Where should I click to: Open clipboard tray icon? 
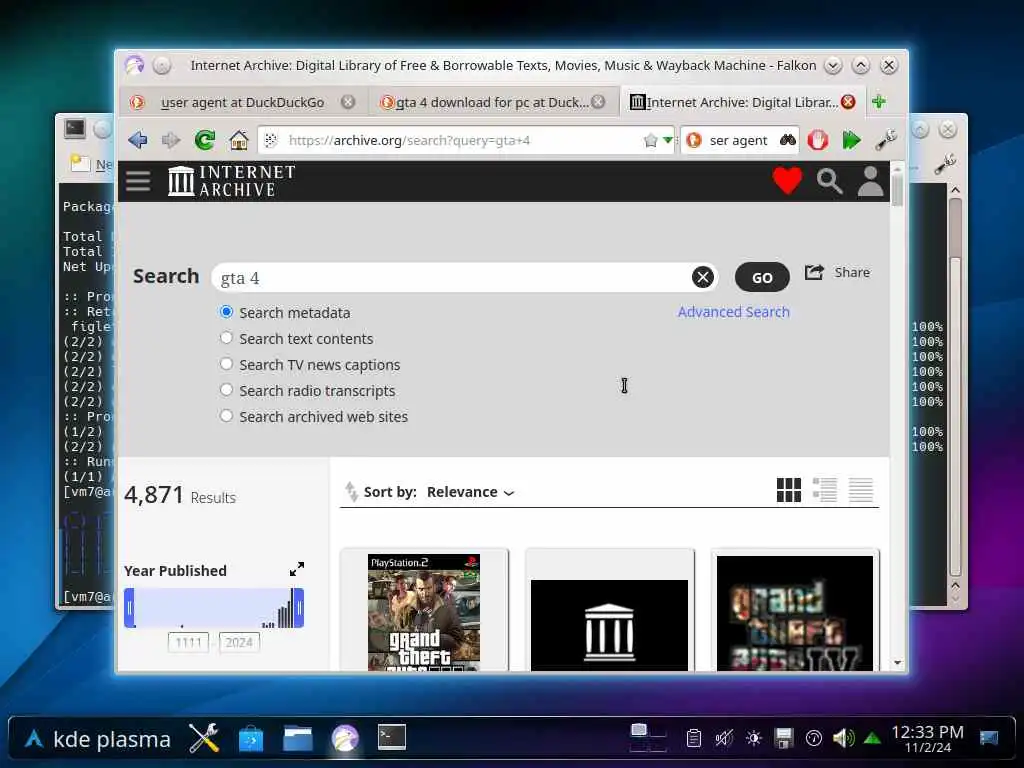tap(694, 739)
